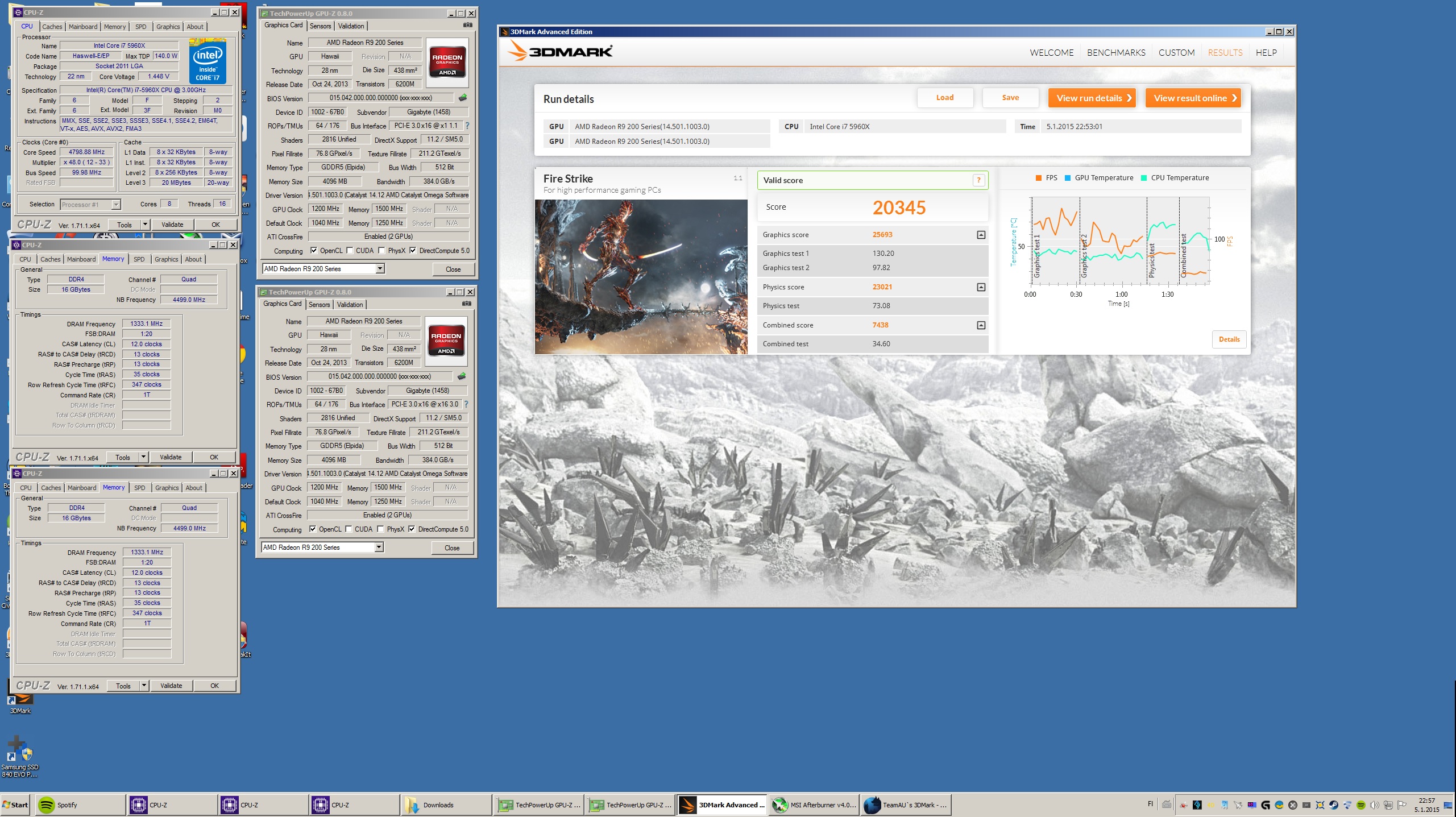Open GPU selector dropdown in lower GPU-Z

(x=379, y=548)
